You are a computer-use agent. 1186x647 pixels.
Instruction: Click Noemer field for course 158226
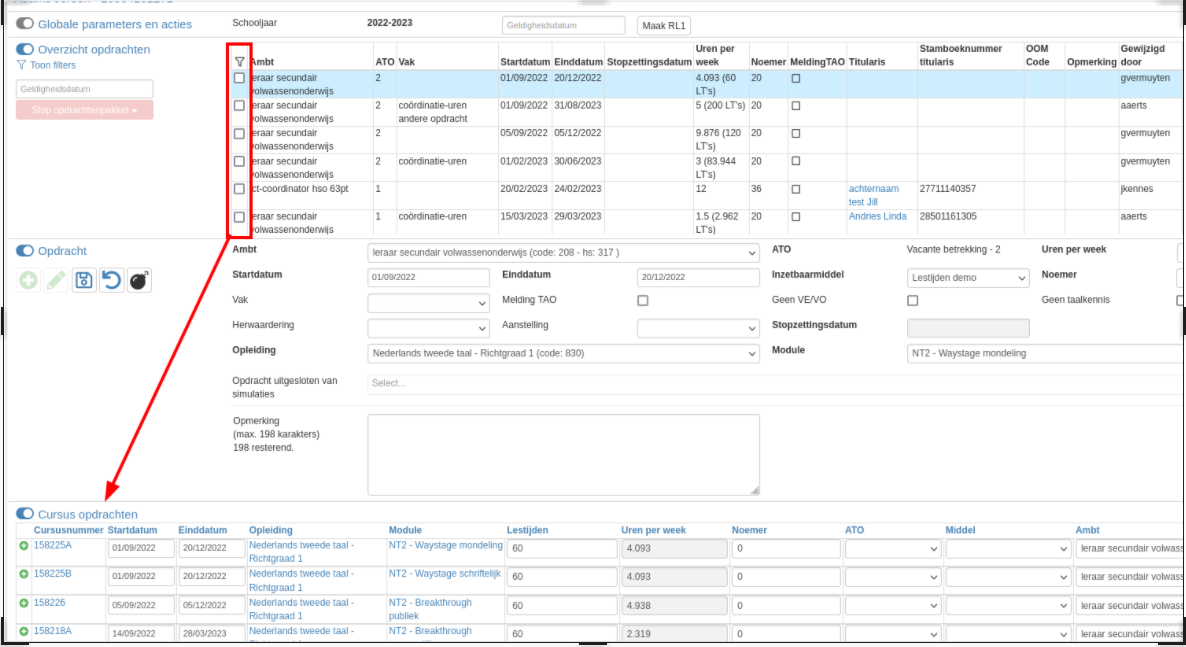786,606
